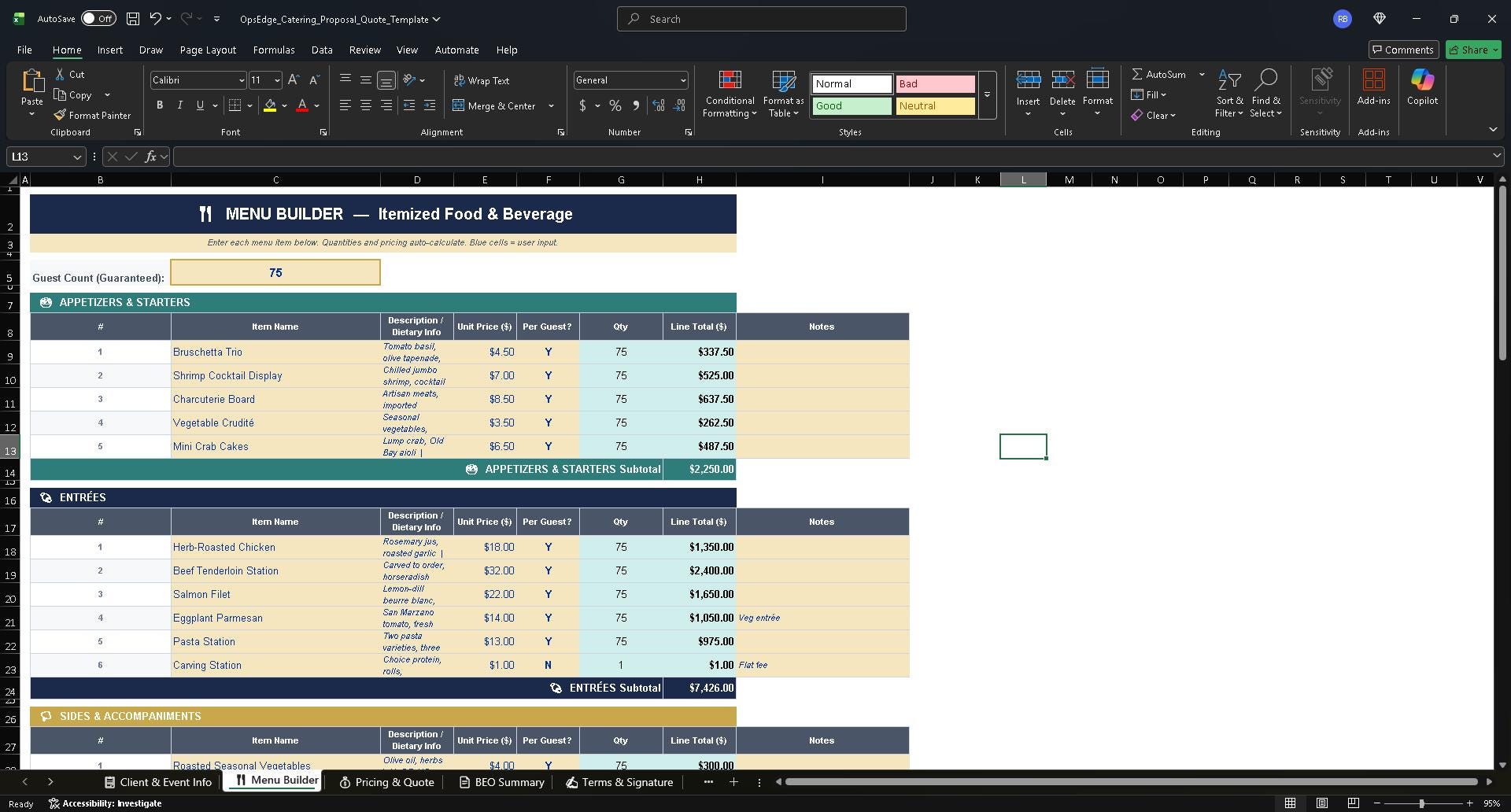
Task: Open the font name Calibri dropdown
Action: point(241,80)
